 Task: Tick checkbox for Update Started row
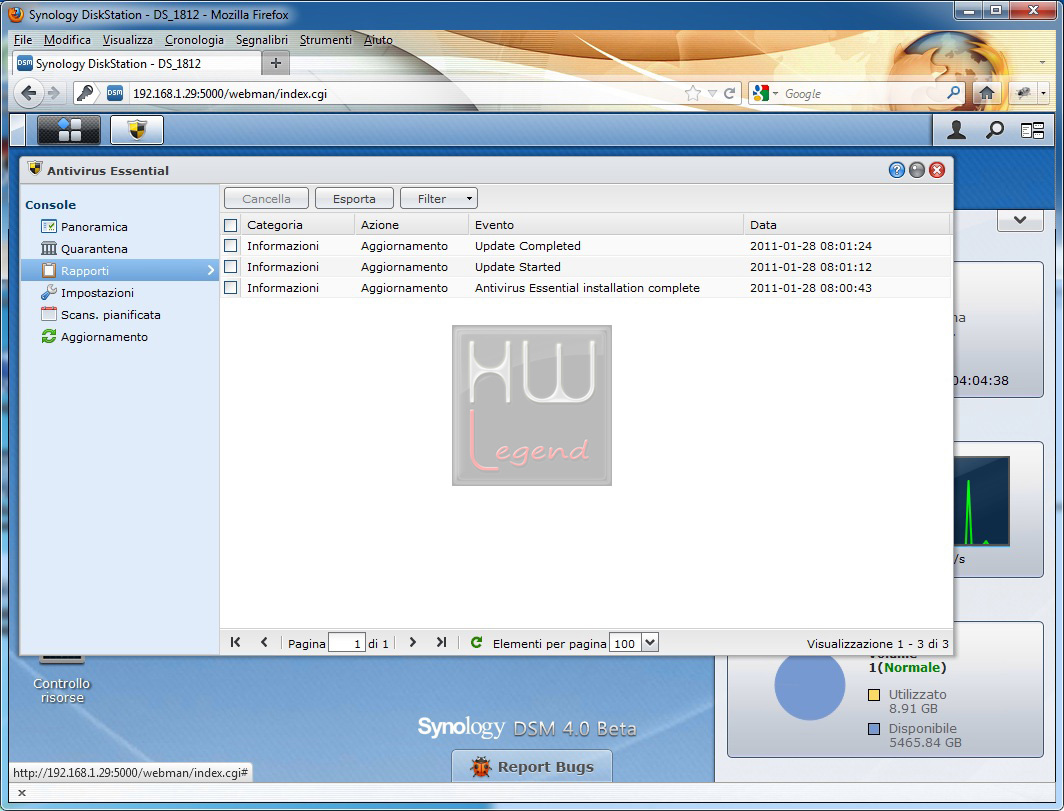click(x=231, y=267)
